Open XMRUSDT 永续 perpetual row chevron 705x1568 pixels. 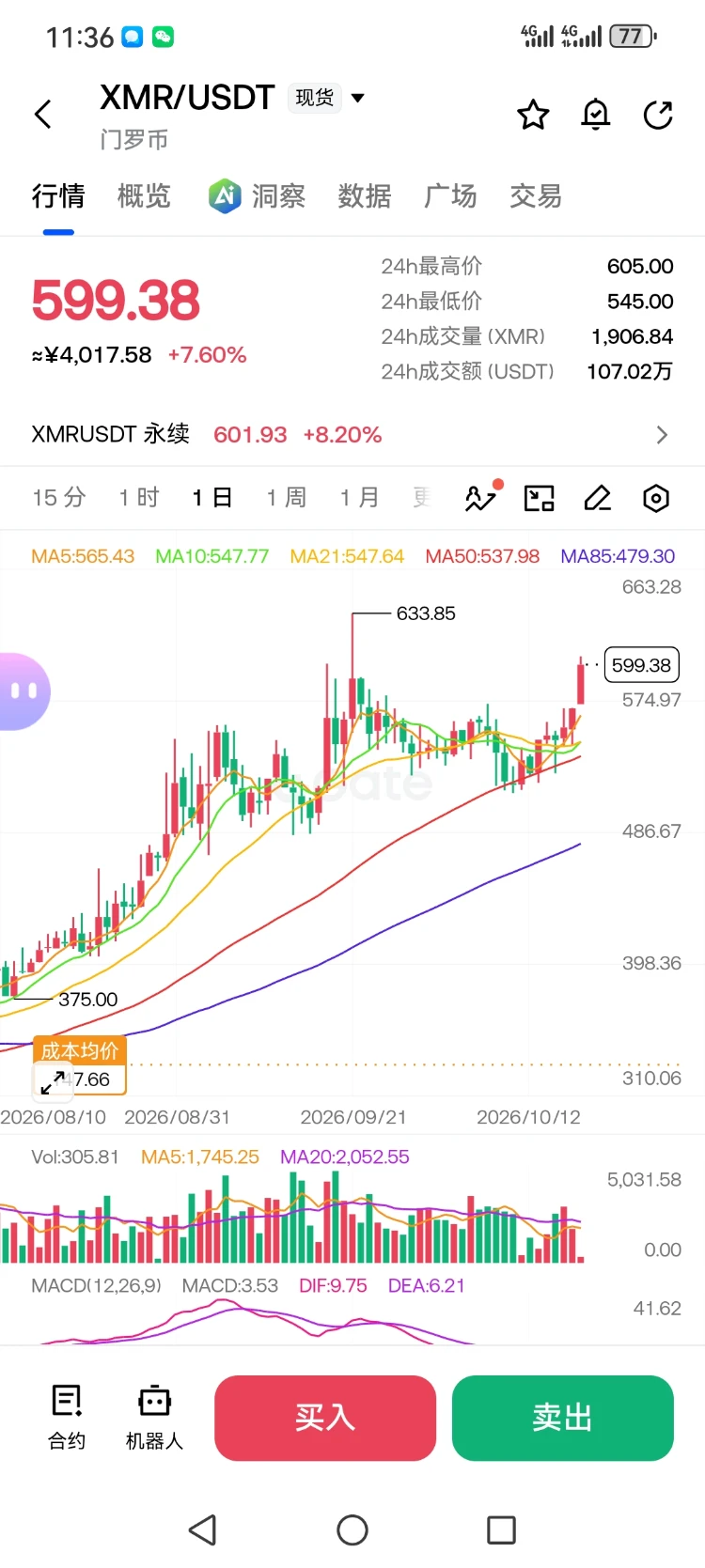[x=662, y=435]
